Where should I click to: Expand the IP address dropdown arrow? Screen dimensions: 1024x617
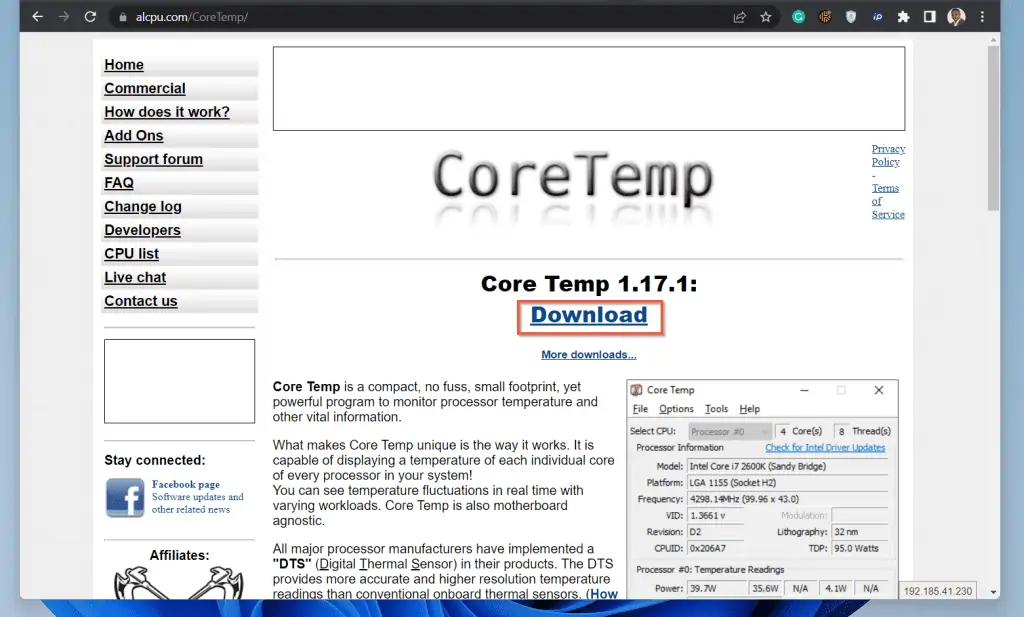coord(992,590)
